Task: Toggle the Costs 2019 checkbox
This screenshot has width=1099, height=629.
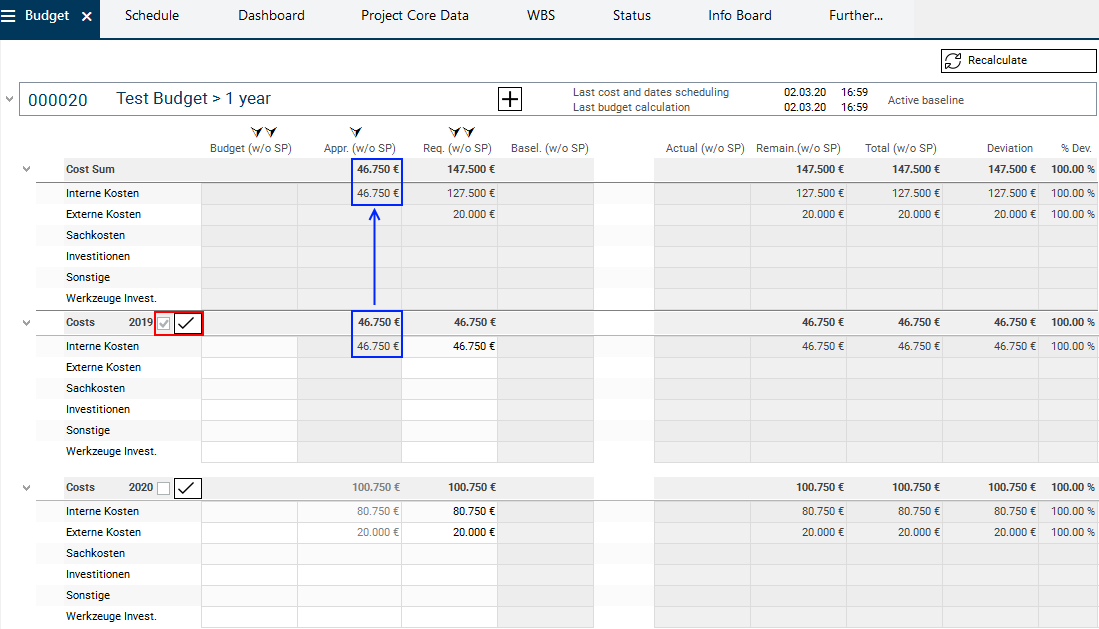Action: tap(164, 323)
